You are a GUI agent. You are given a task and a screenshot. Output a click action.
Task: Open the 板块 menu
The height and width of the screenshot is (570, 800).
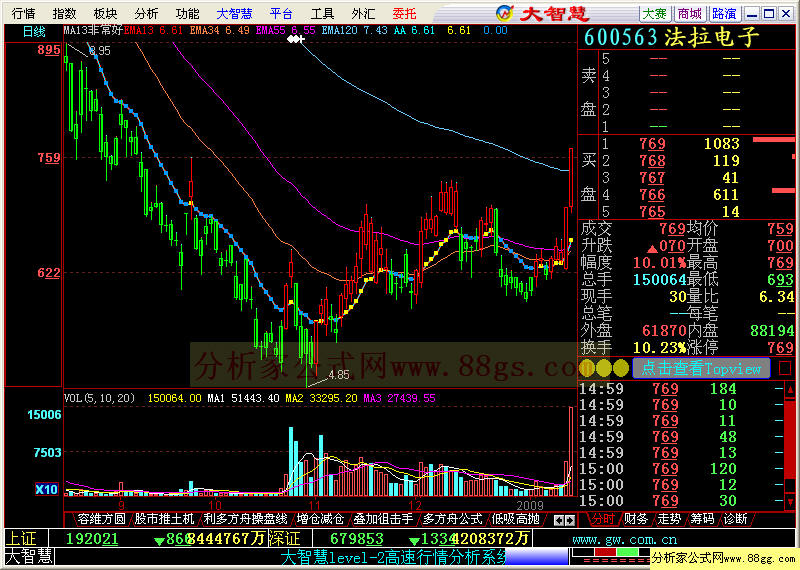coord(106,14)
